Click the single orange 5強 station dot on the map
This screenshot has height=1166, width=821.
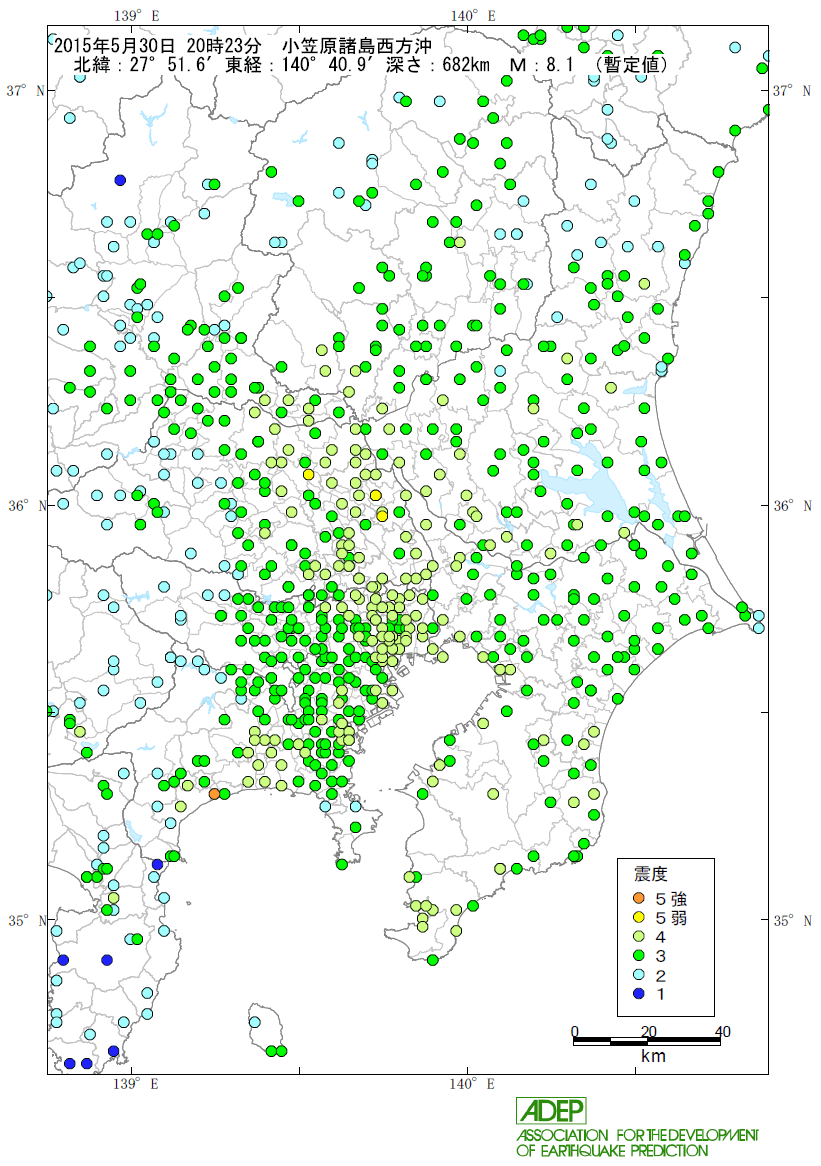(214, 793)
